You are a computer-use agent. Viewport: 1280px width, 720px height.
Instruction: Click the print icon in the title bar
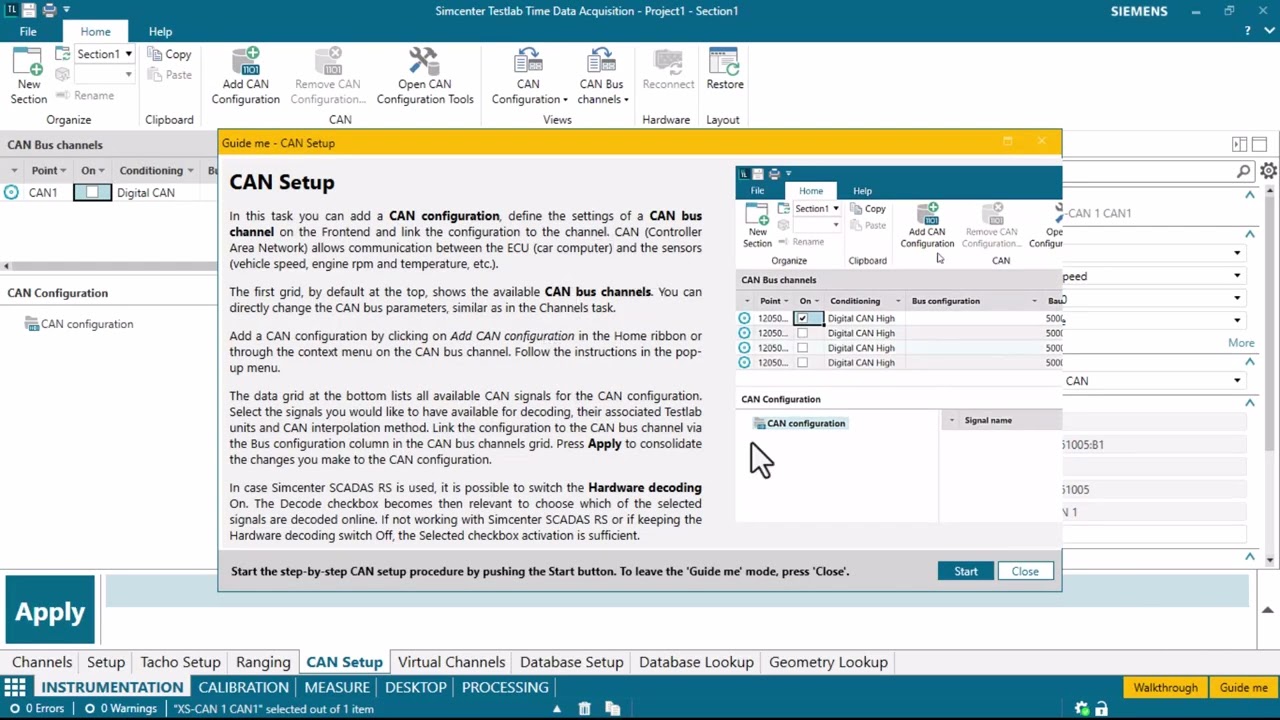[x=49, y=10]
